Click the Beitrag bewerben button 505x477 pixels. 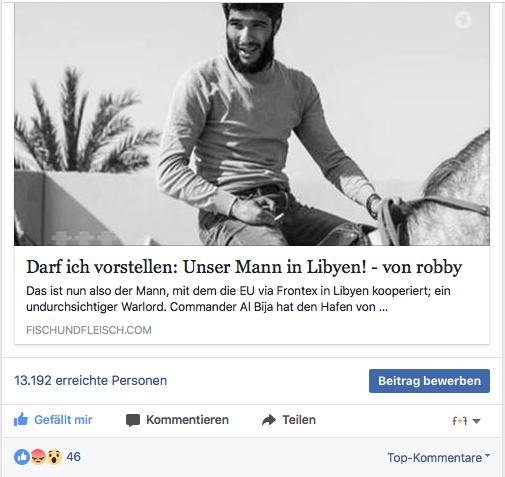(429, 381)
